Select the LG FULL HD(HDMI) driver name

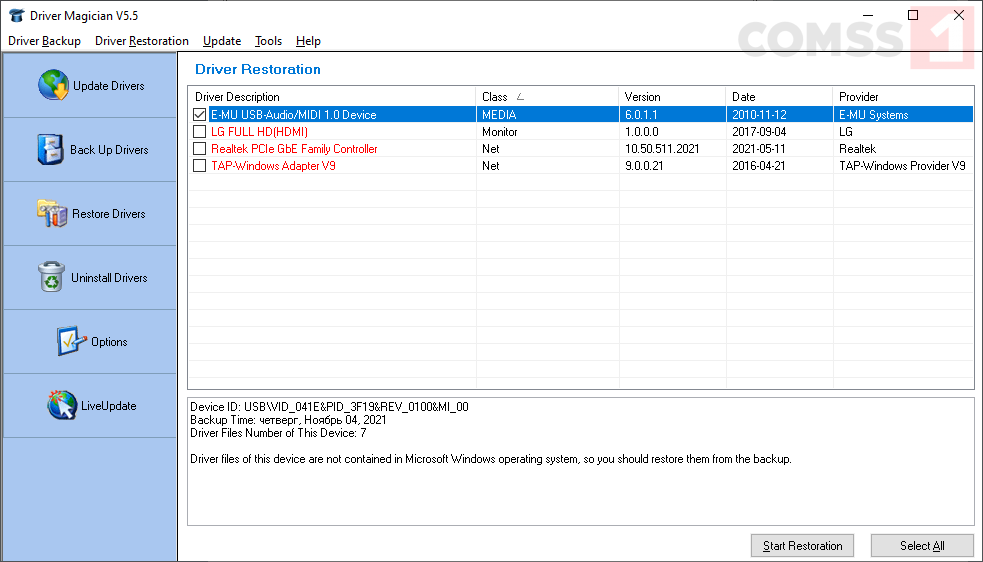coord(260,132)
